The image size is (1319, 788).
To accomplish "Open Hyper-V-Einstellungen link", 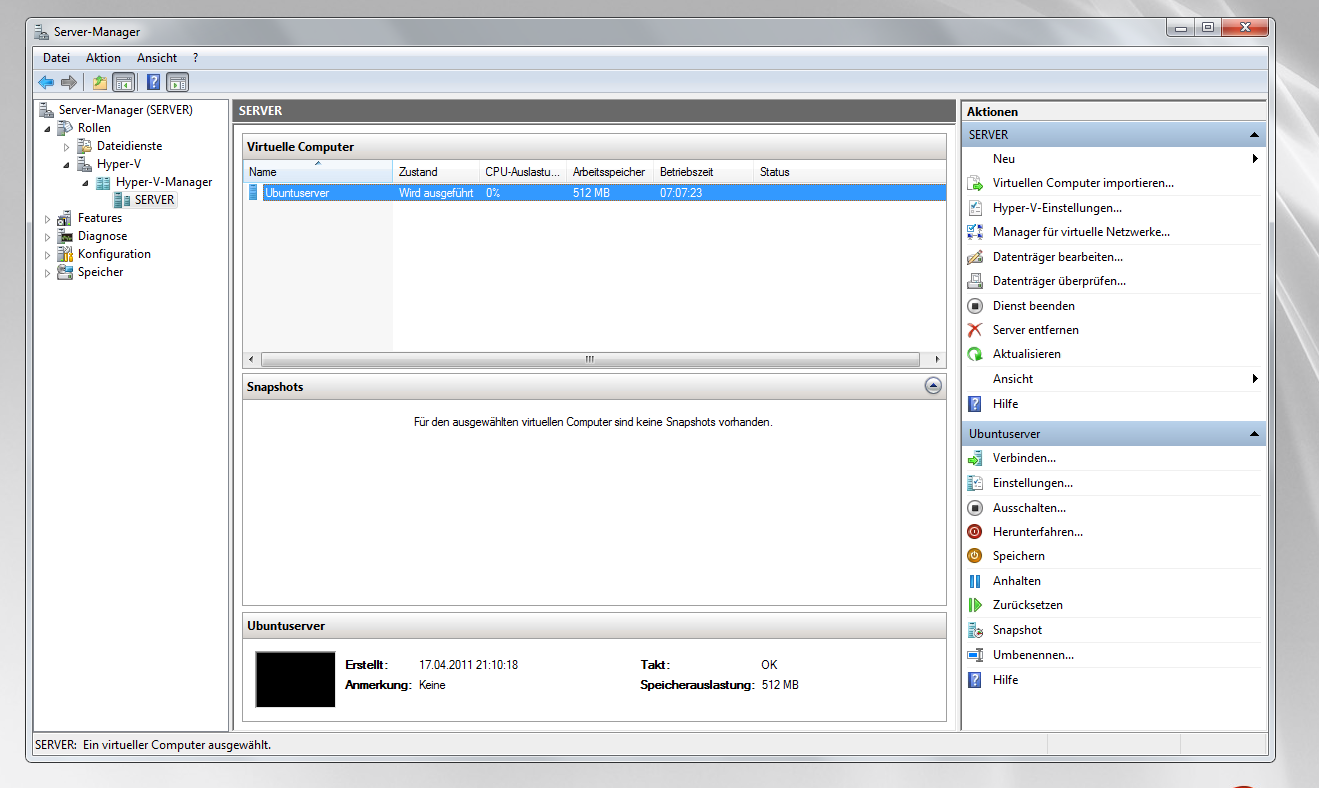I will point(1056,208).
